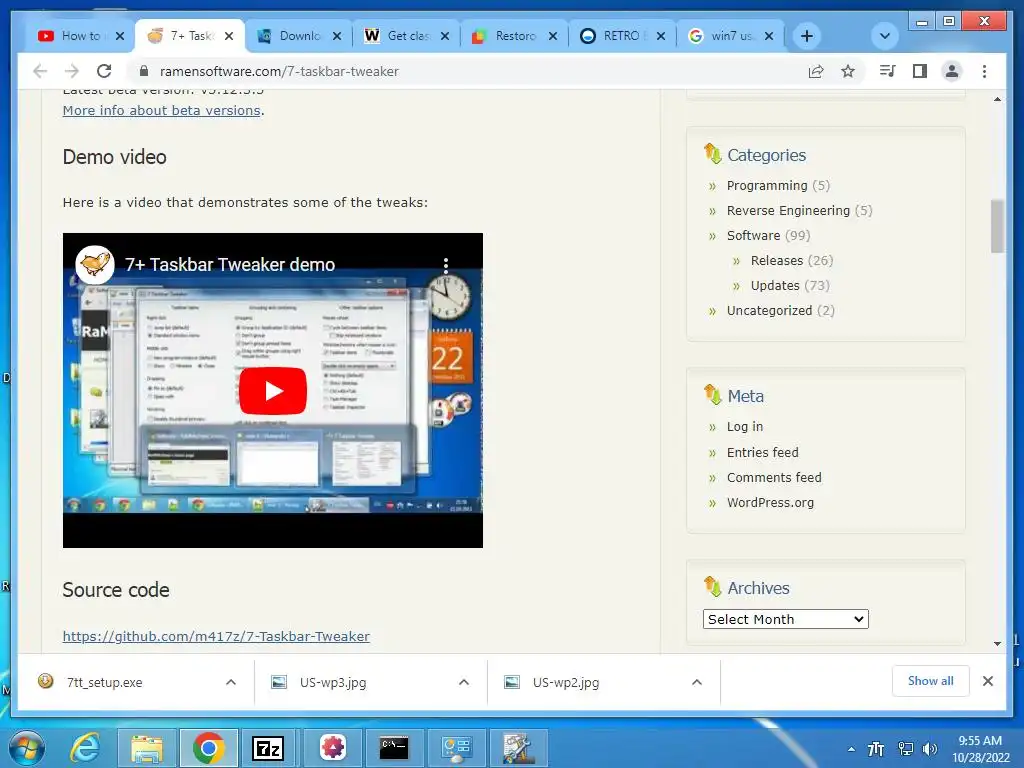
Task: Bookmark this page with the star icon
Action: (x=848, y=71)
